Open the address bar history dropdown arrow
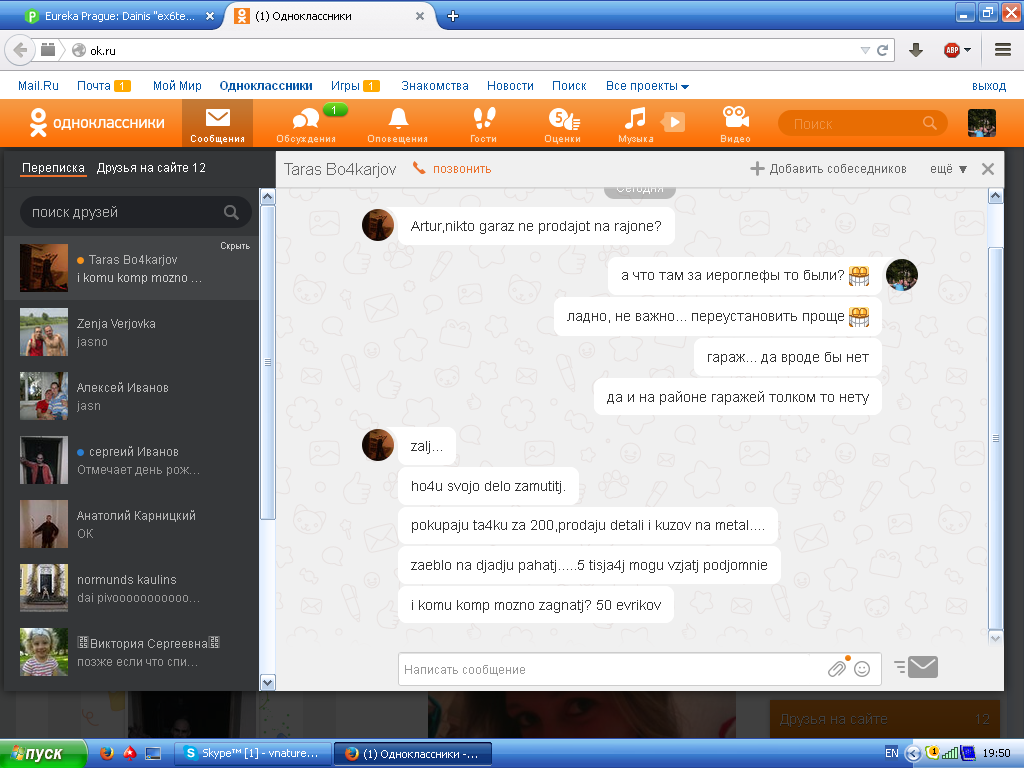 pos(865,50)
